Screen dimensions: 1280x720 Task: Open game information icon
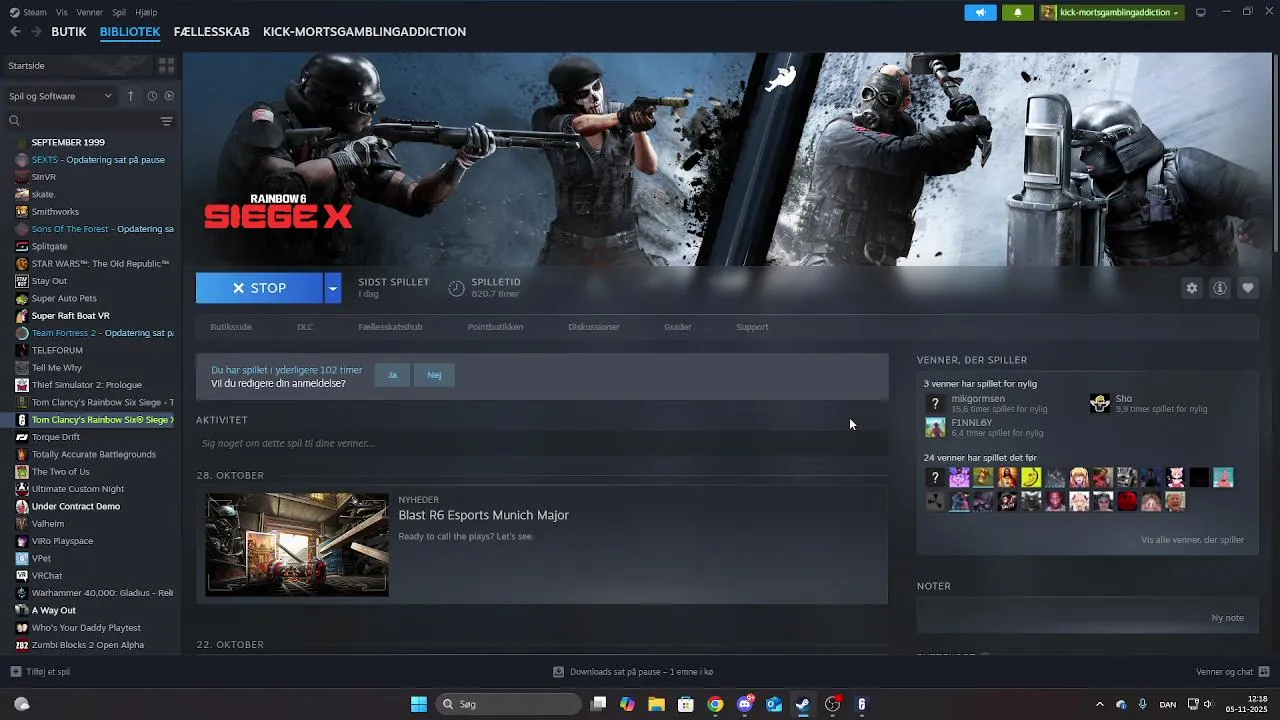[1220, 288]
